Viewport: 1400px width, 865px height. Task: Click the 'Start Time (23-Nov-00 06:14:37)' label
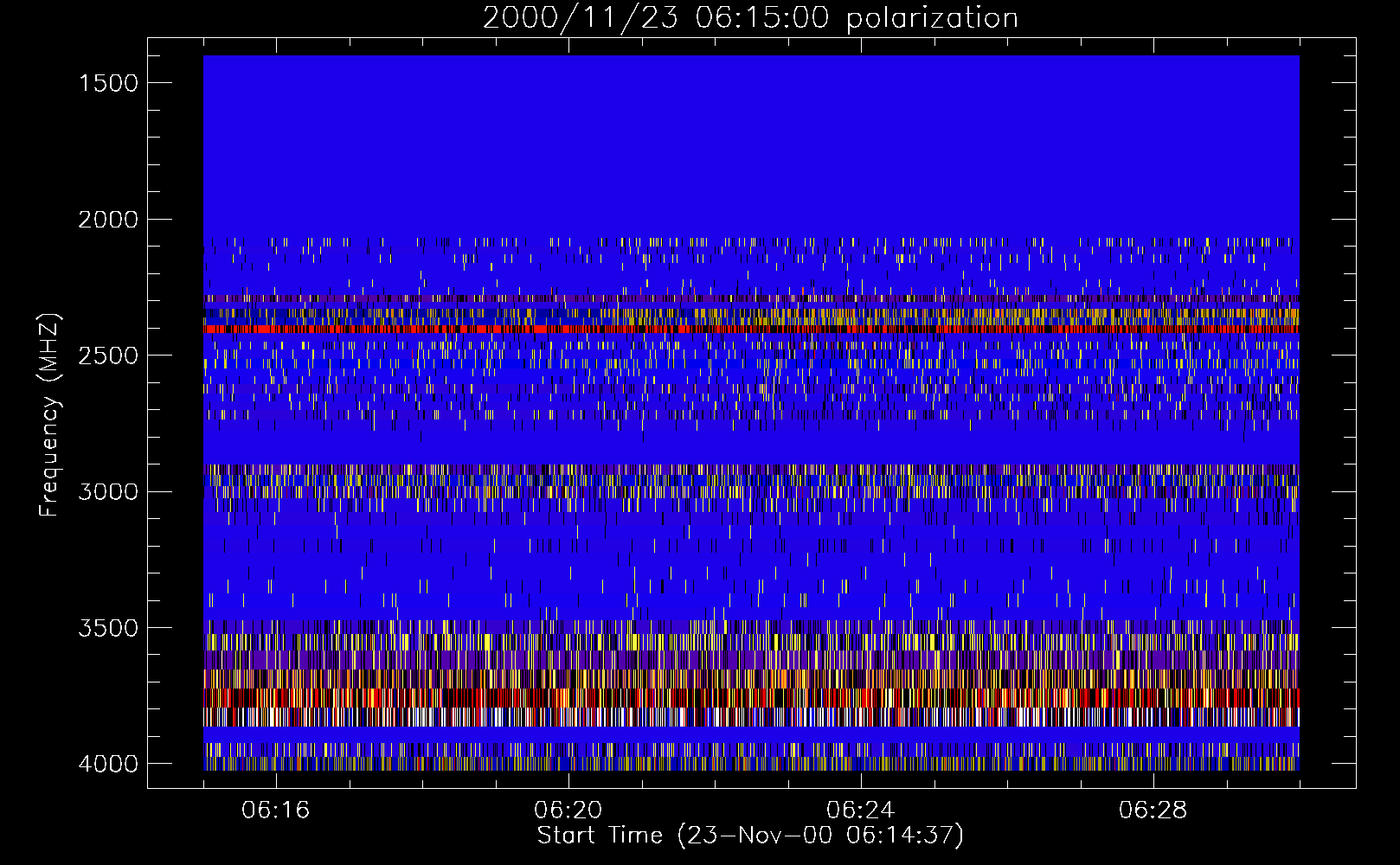point(750,836)
